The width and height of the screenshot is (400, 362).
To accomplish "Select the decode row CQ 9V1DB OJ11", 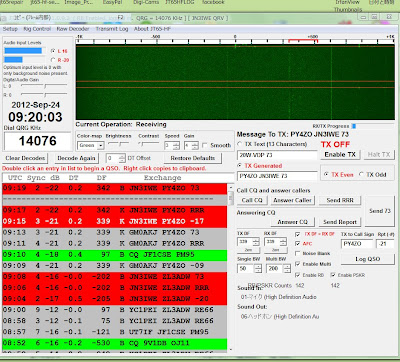I will (115, 343).
